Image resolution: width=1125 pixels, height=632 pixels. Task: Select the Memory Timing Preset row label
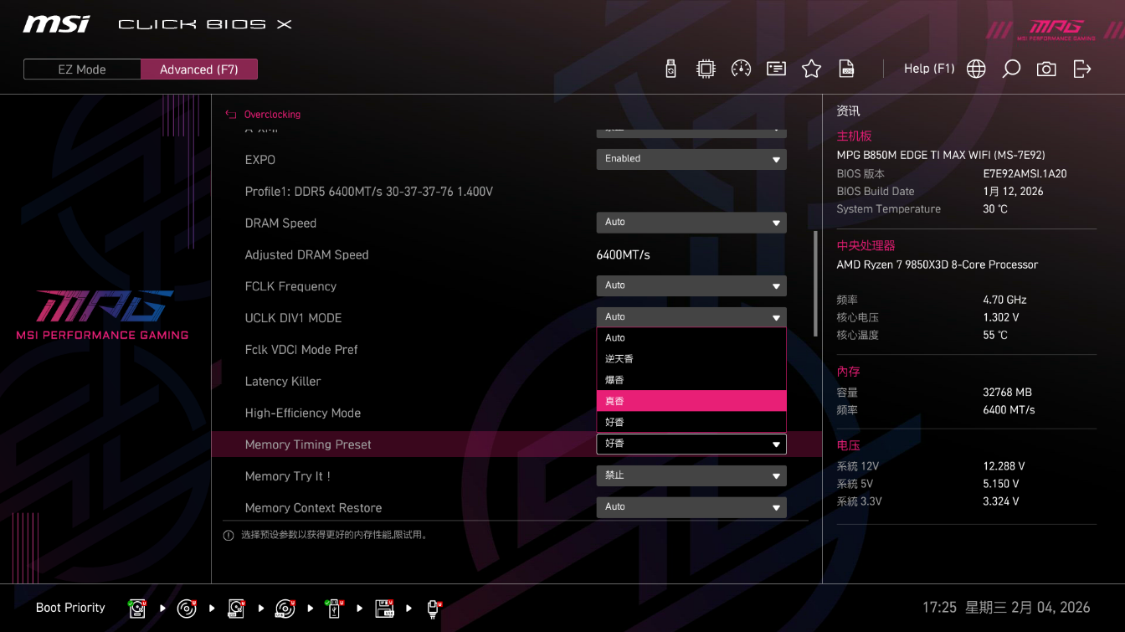click(308, 445)
